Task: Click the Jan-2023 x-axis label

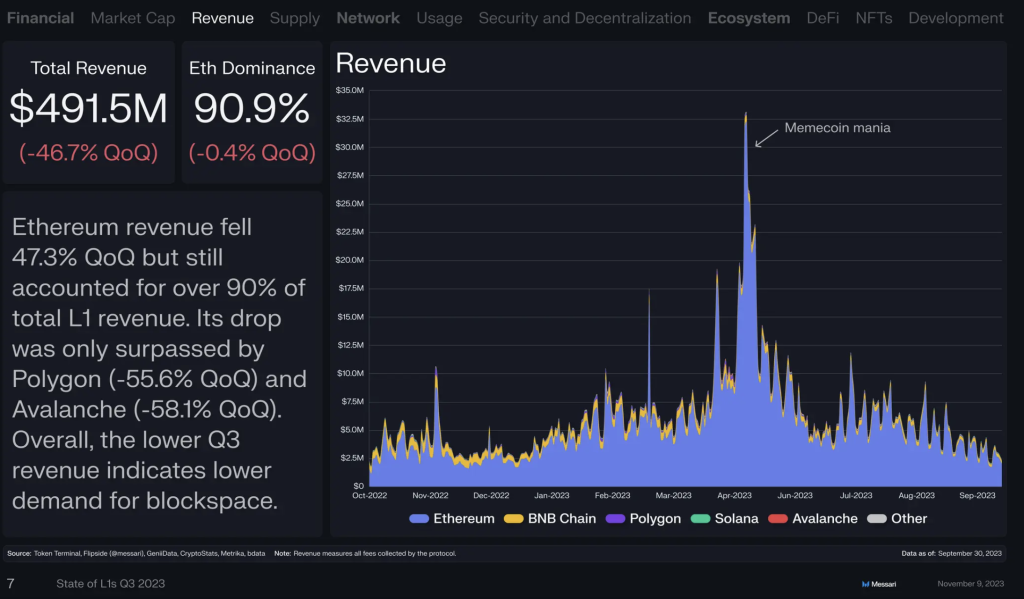Action: tap(552, 495)
